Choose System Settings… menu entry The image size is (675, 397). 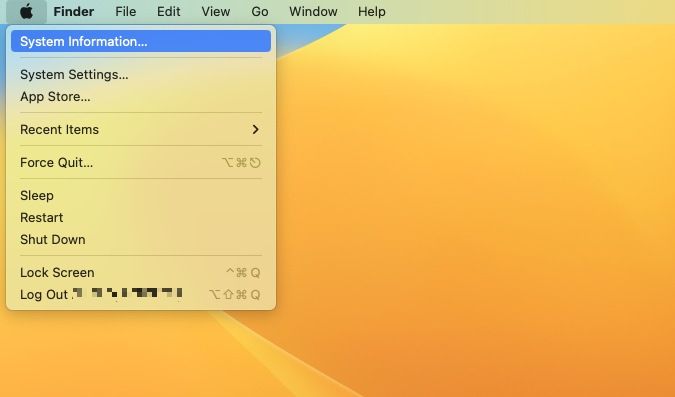[141, 74]
